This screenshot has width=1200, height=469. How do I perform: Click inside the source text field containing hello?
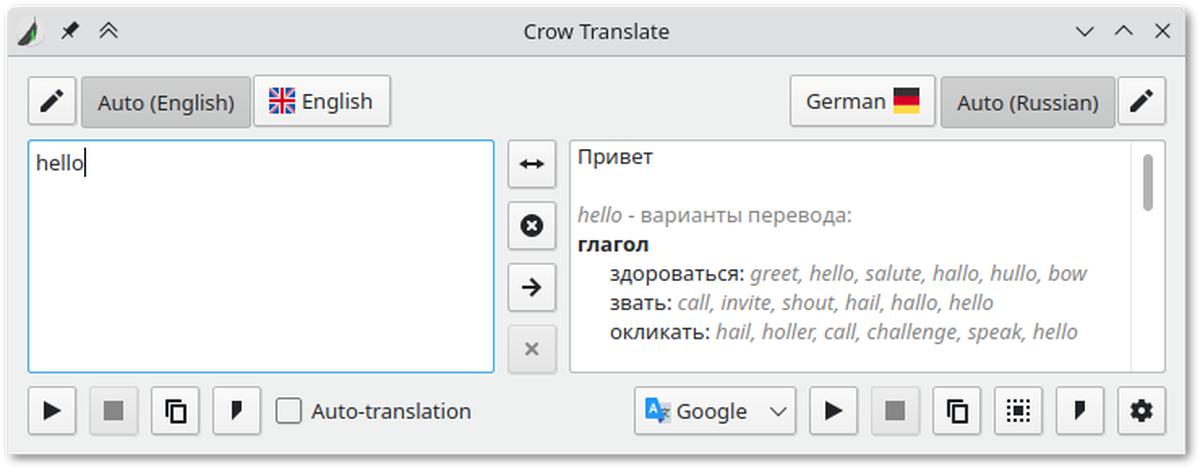pyautogui.click(x=261, y=257)
